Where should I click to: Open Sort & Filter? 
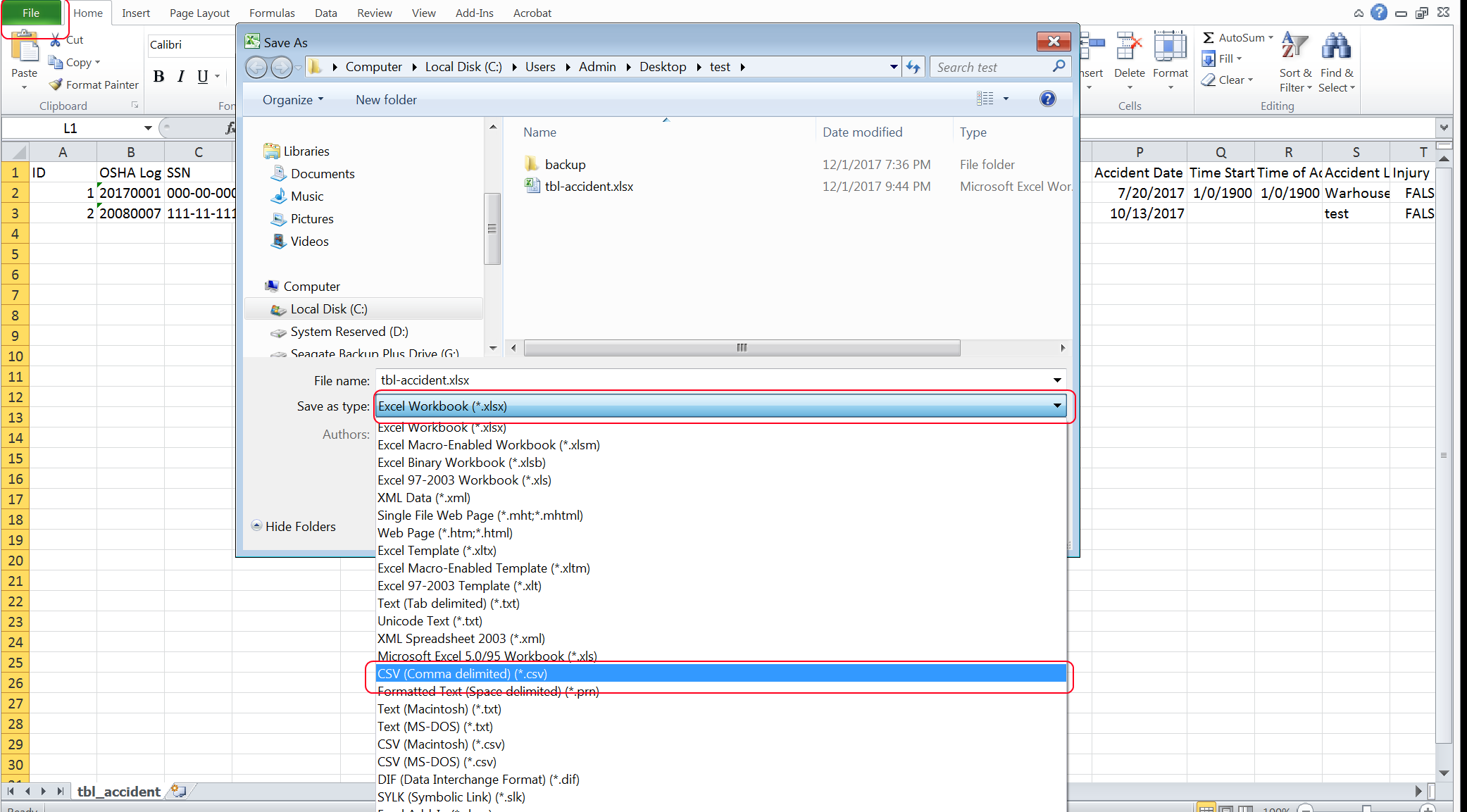click(1295, 62)
